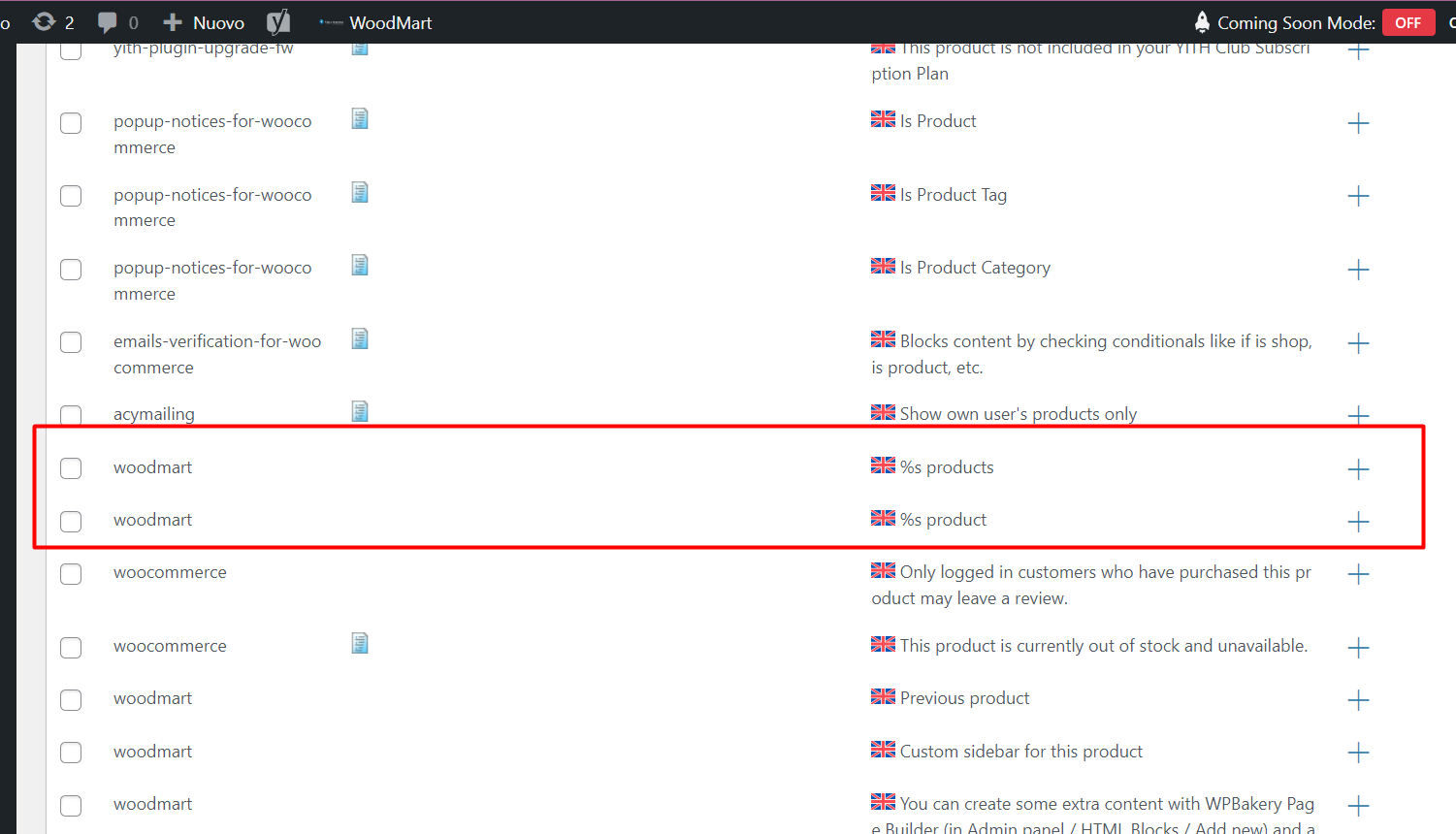Click UK flag beside 'Custom sidebar for this product'
The width and height of the screenshot is (1456, 834).
pos(883,750)
